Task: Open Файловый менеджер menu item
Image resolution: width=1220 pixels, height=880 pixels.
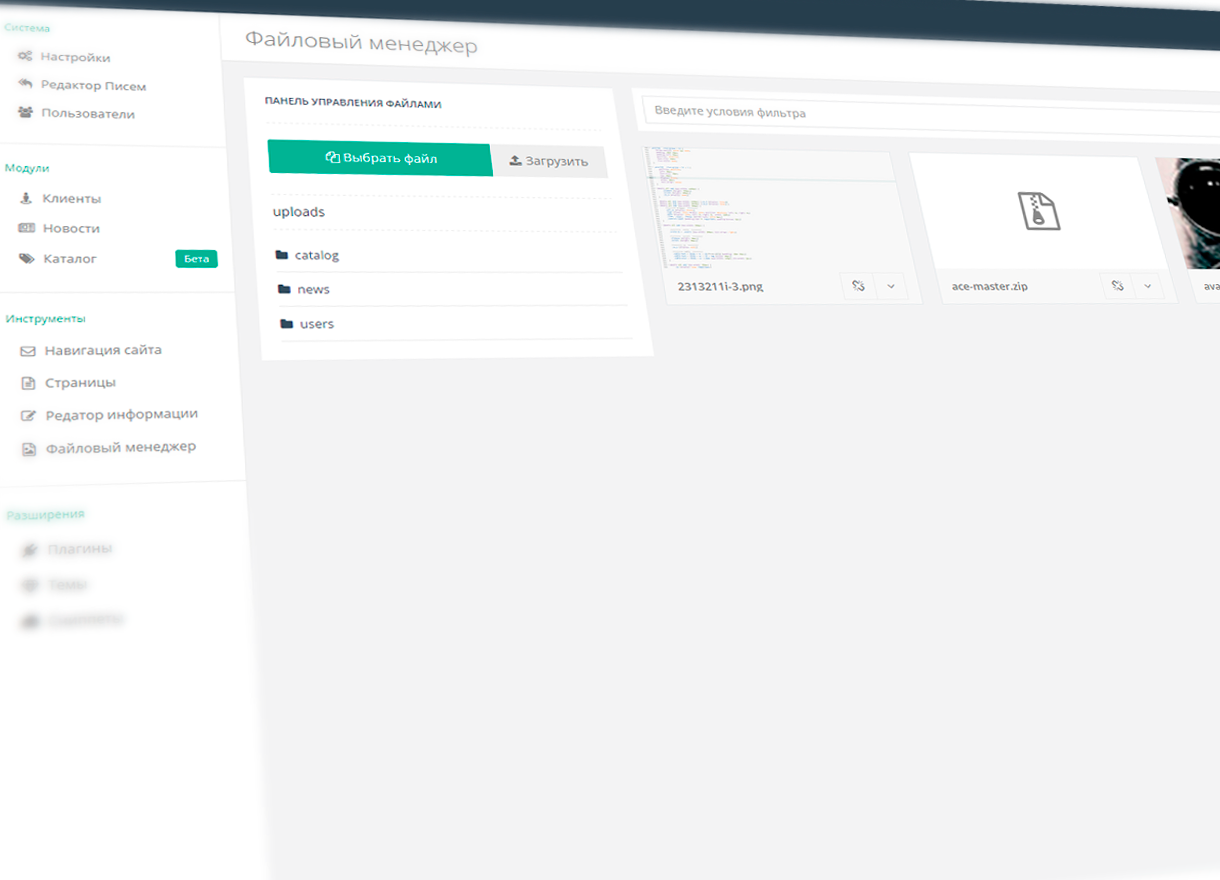Action: point(120,447)
